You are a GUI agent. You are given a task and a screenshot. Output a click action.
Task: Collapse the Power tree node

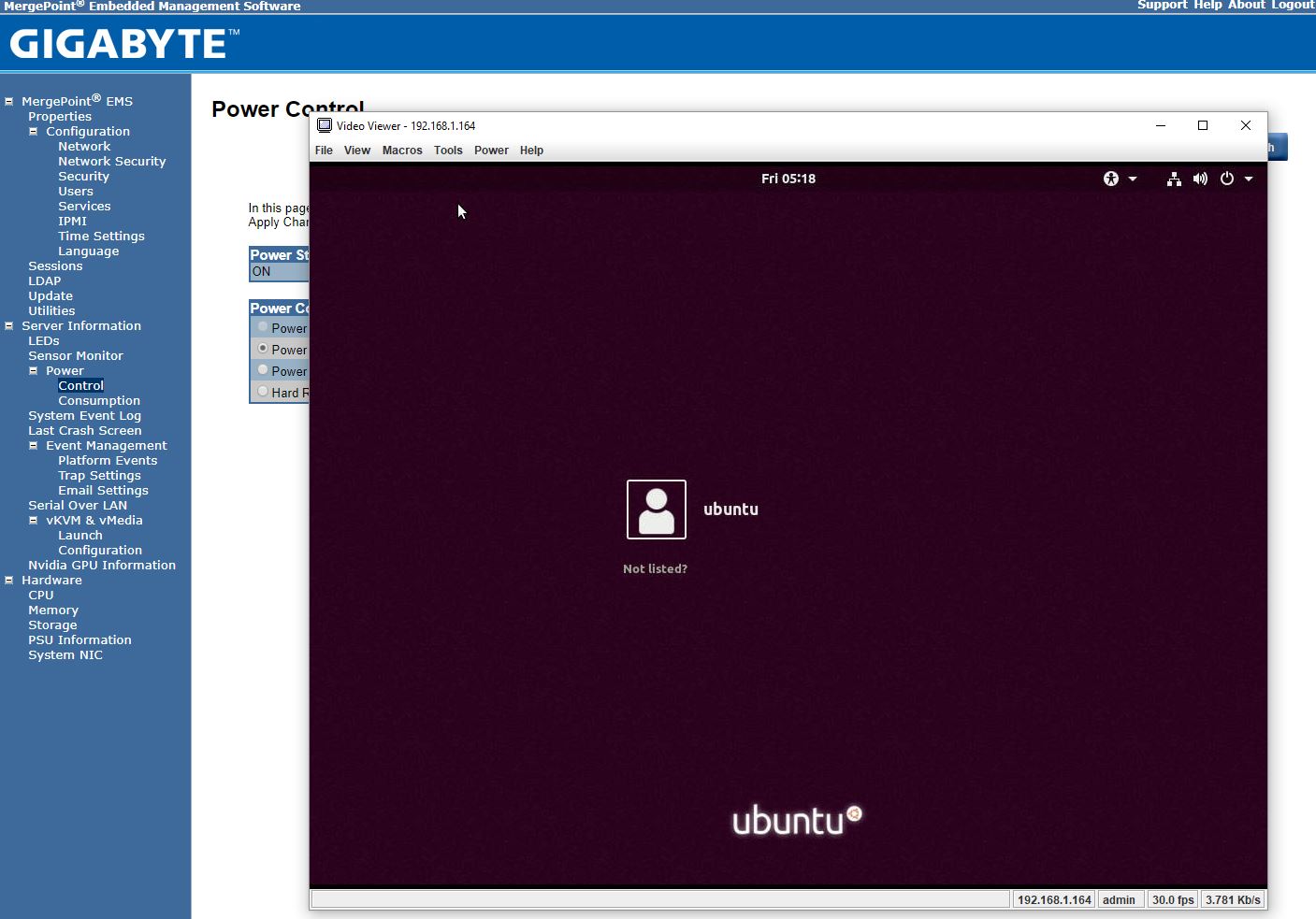coord(34,371)
